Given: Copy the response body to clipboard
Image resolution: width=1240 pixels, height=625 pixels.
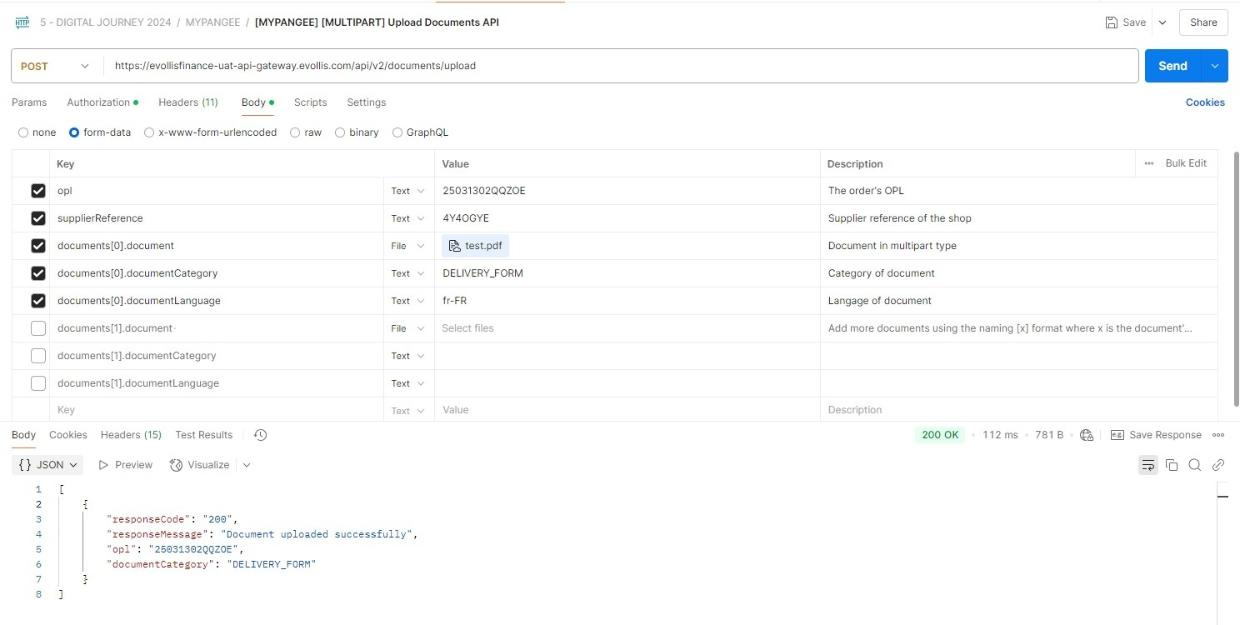Looking at the screenshot, I should click(x=1172, y=465).
